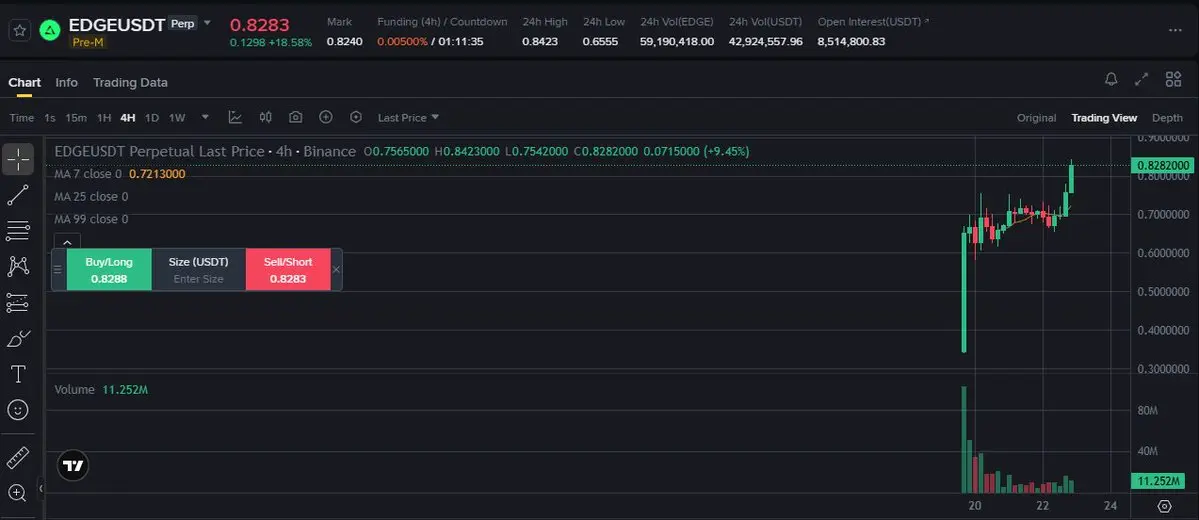Select the 1s time interval
This screenshot has height=520, width=1199.
[50, 118]
